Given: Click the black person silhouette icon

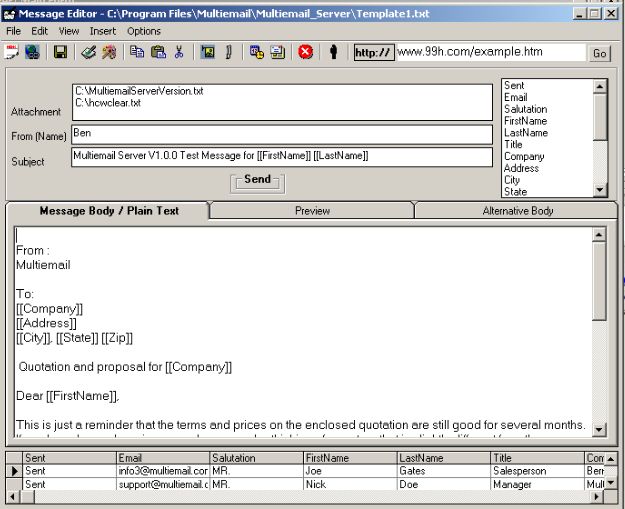Looking at the screenshot, I should (x=333, y=53).
